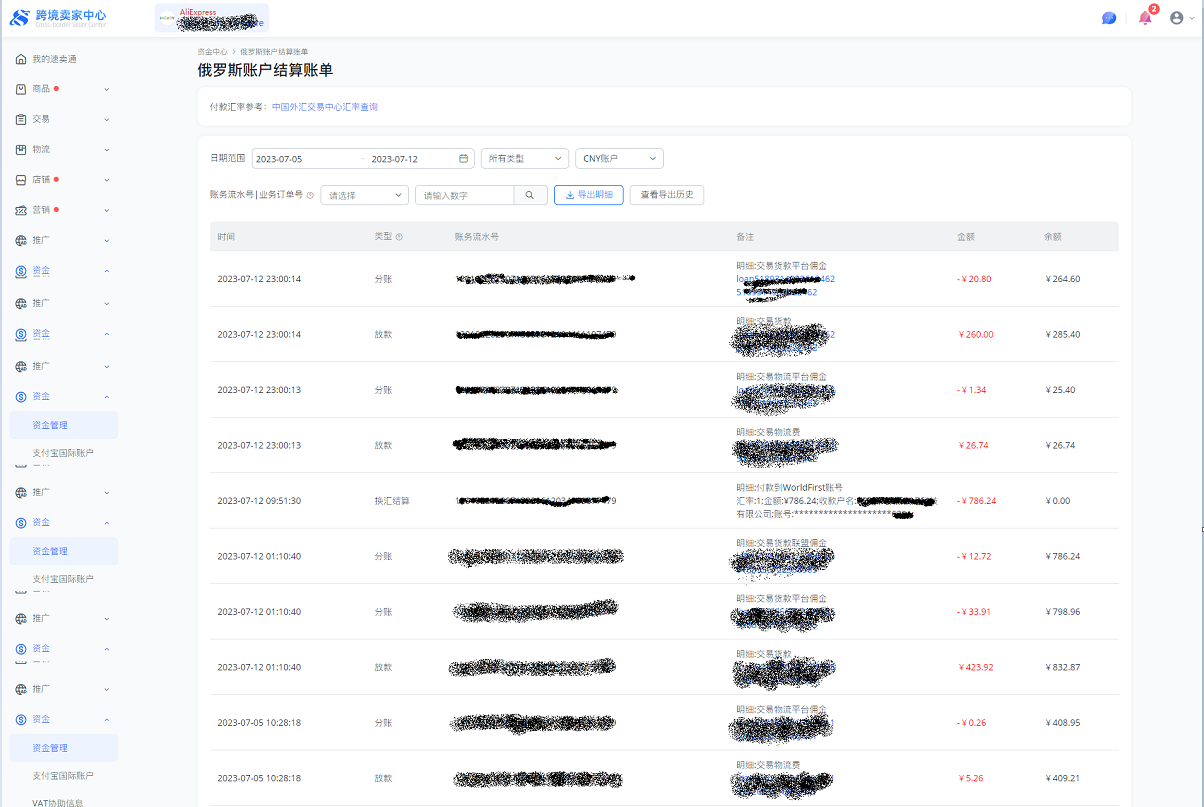
Task: Open the chat messages bubble icon
Action: [1108, 18]
